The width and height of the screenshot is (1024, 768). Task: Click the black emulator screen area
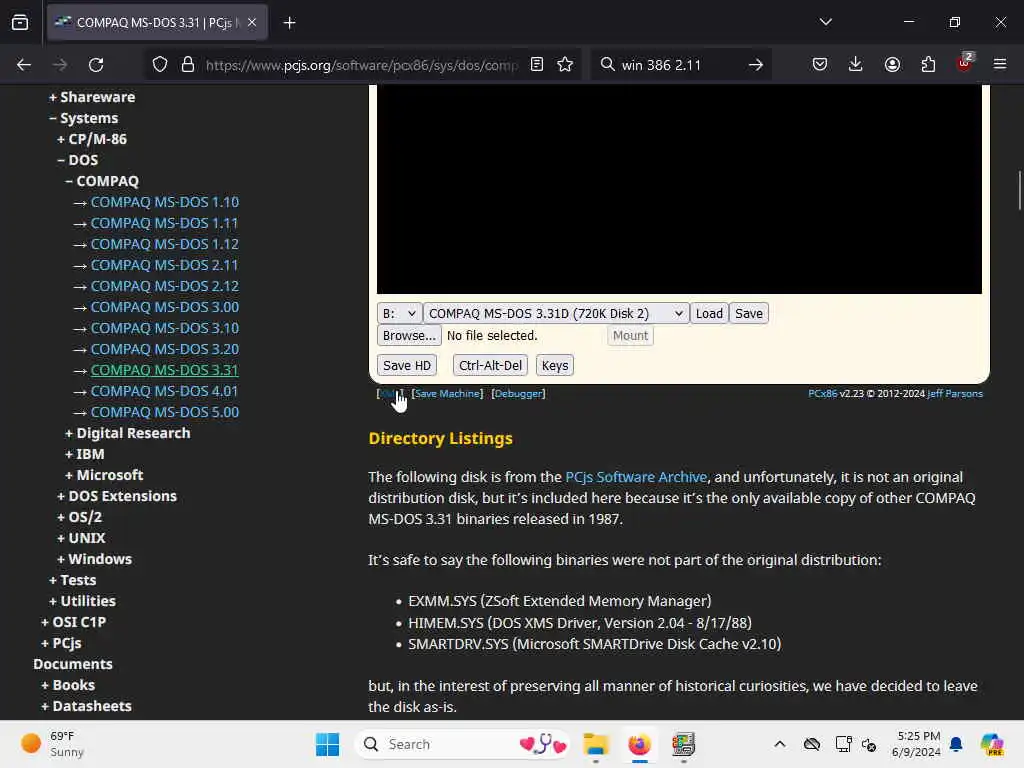coord(679,189)
